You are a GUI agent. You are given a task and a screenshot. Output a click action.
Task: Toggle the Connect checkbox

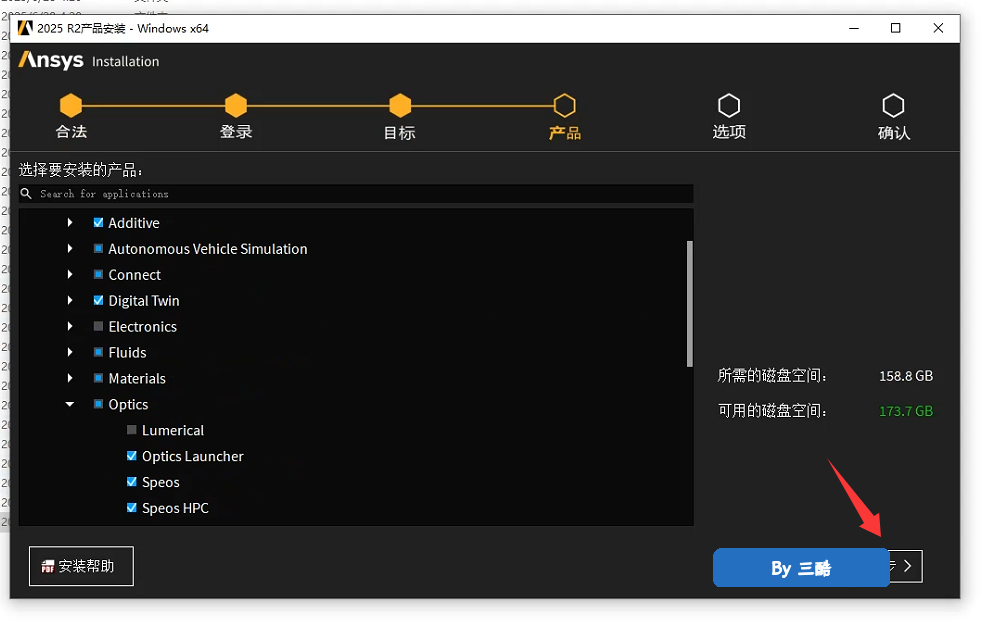tap(98, 274)
